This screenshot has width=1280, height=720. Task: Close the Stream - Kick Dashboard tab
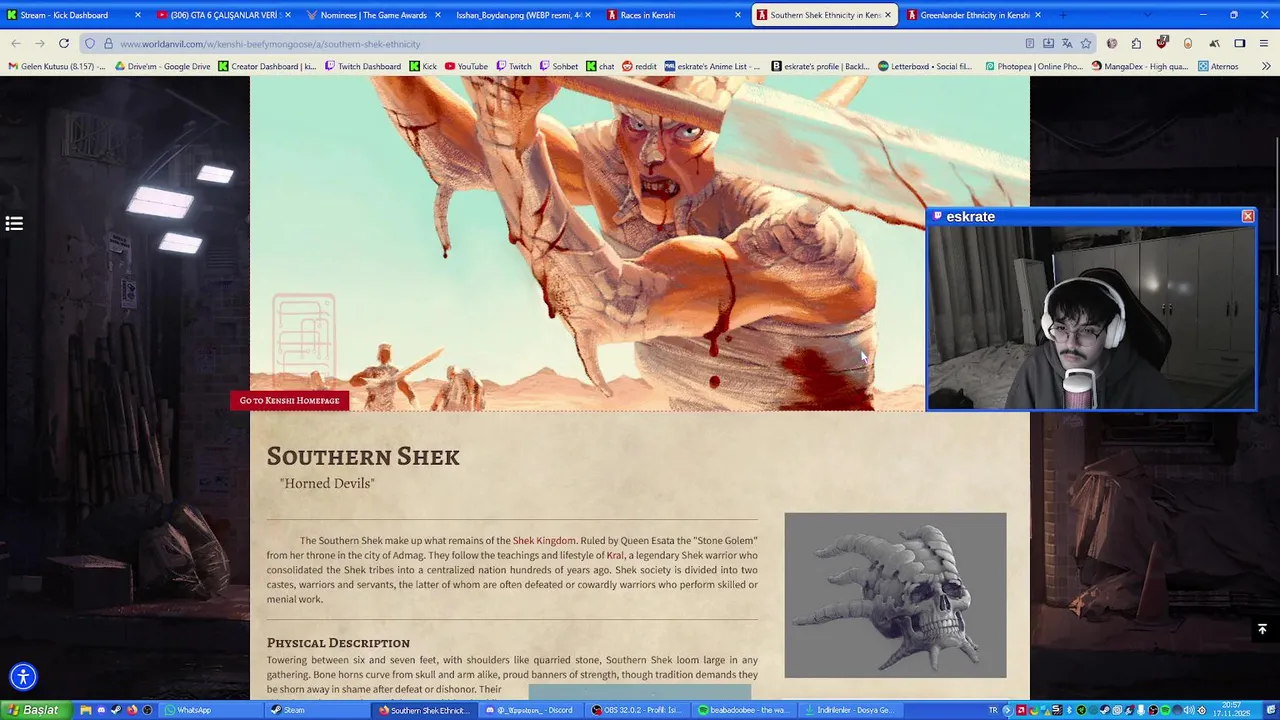click(x=137, y=15)
